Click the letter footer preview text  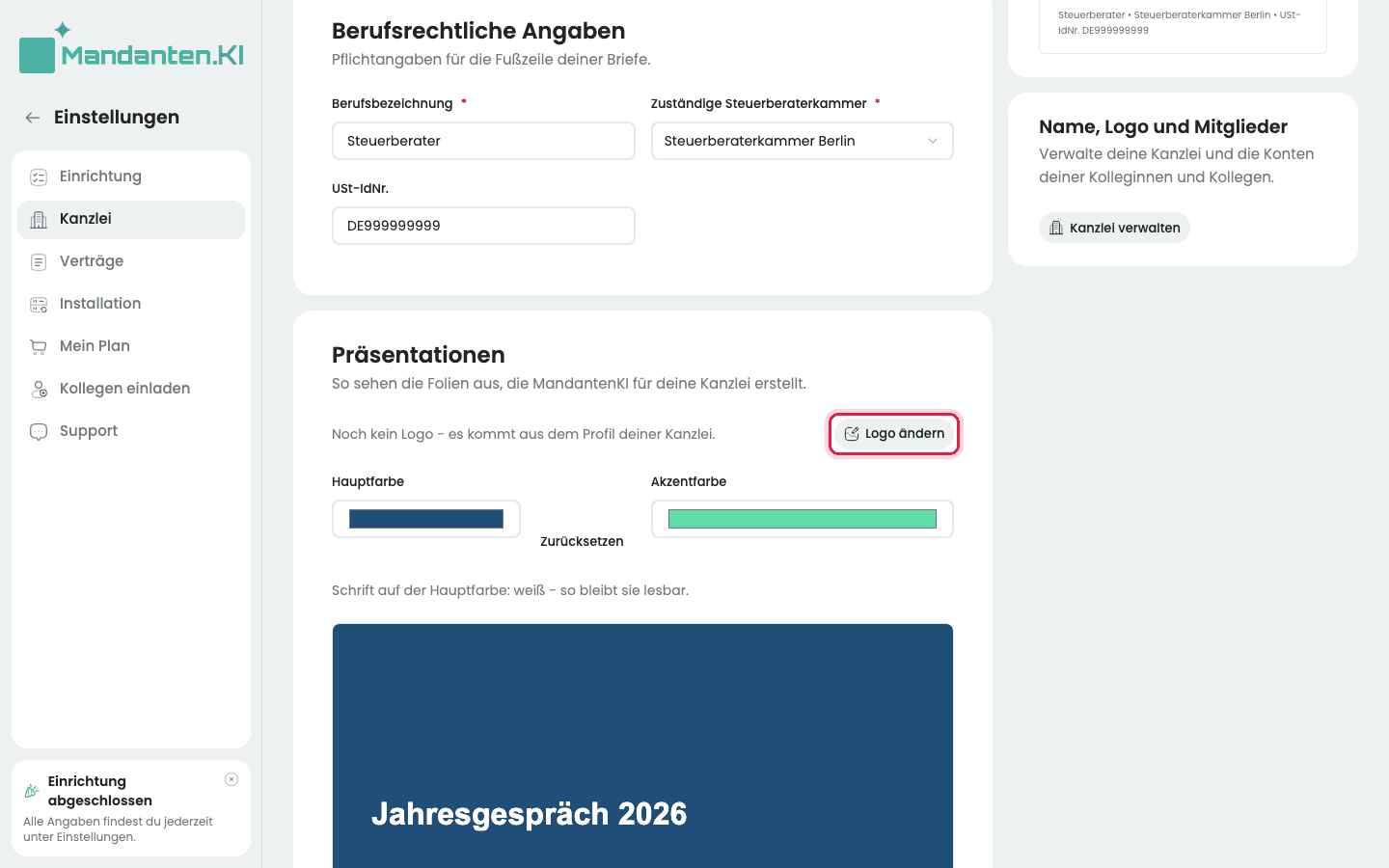click(1180, 22)
